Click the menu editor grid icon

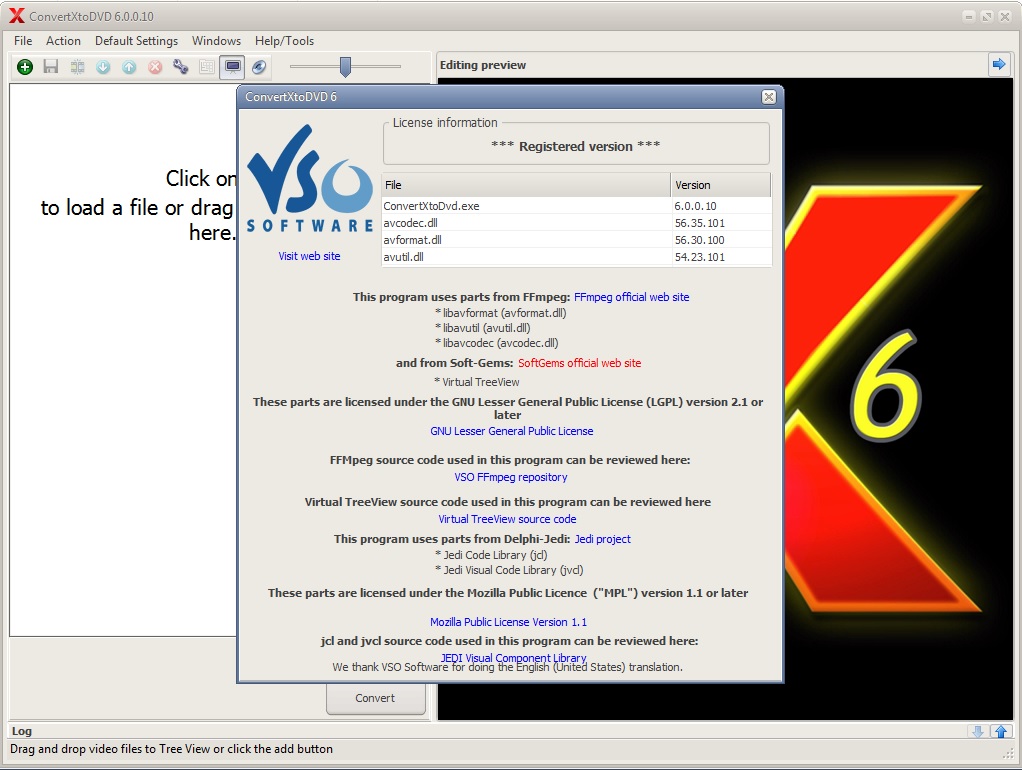click(x=207, y=67)
